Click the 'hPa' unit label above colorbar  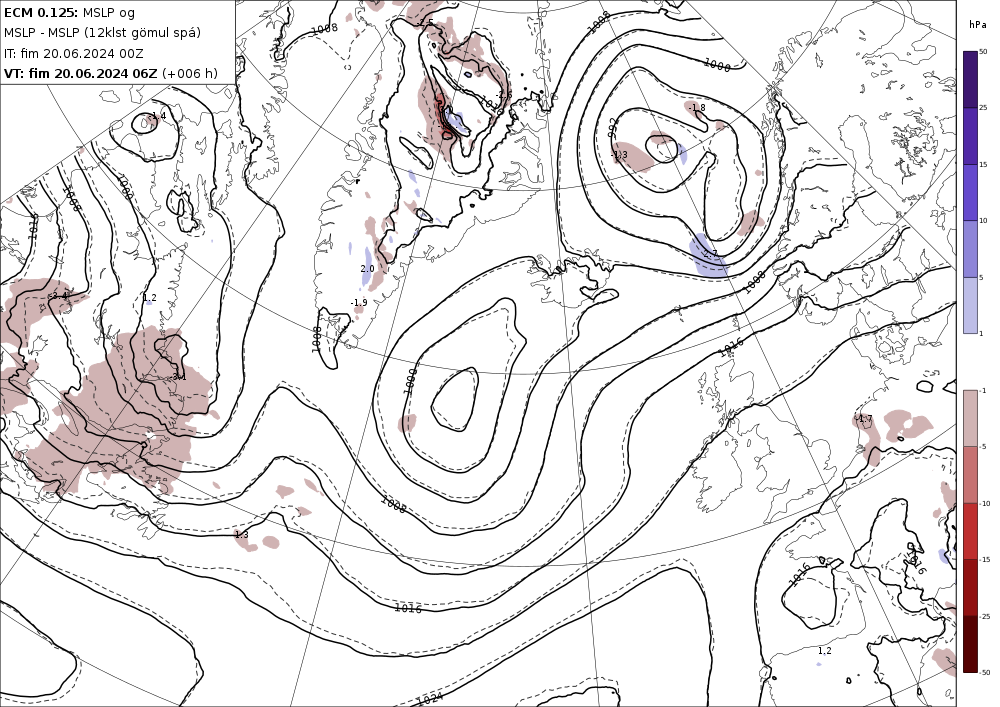978,25
